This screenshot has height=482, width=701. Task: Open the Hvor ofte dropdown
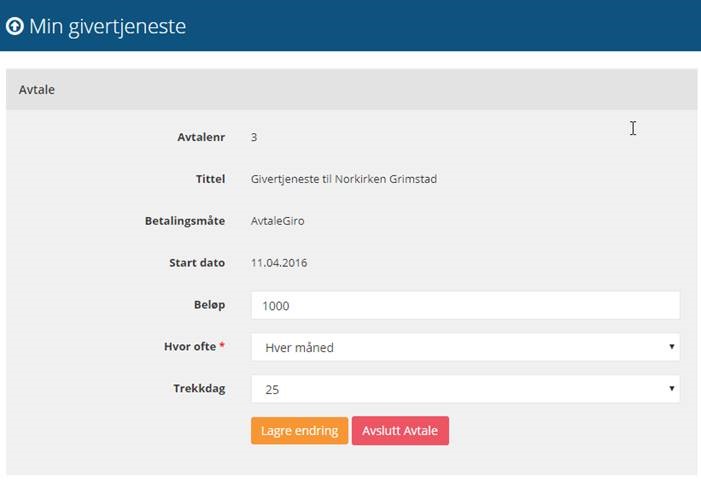pos(465,347)
